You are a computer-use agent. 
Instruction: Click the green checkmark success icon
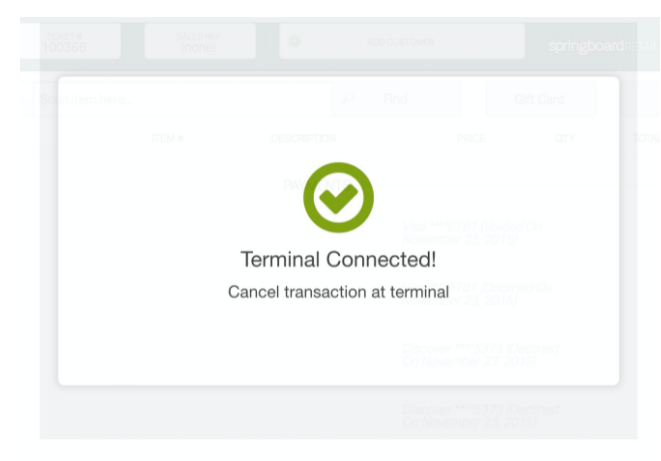pos(338,196)
